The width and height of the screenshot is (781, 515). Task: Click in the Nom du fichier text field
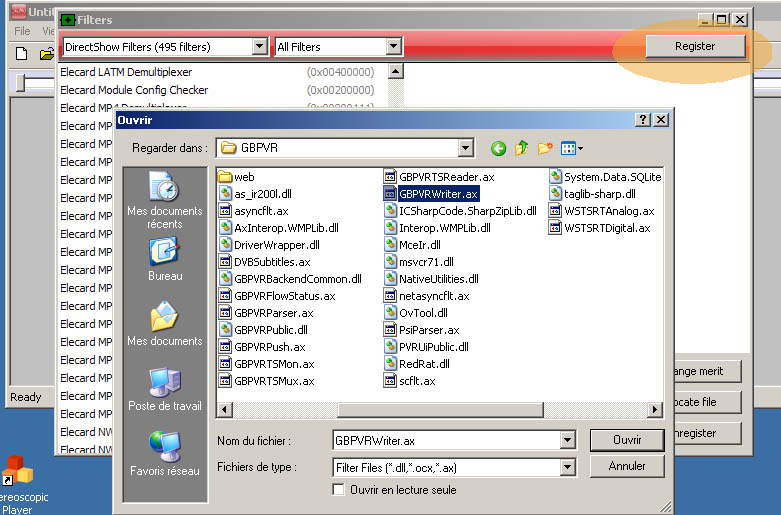pyautogui.click(x=446, y=440)
